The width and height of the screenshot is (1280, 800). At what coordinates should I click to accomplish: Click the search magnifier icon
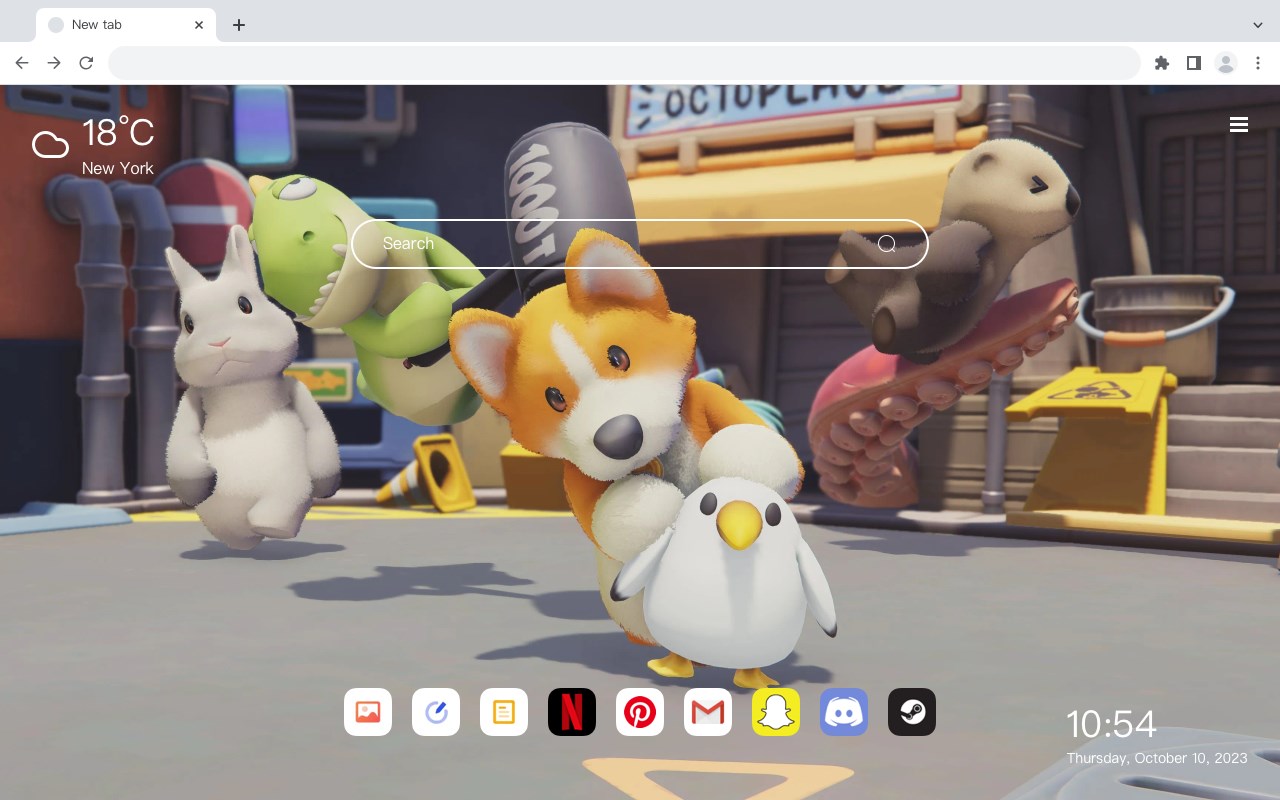tap(887, 244)
